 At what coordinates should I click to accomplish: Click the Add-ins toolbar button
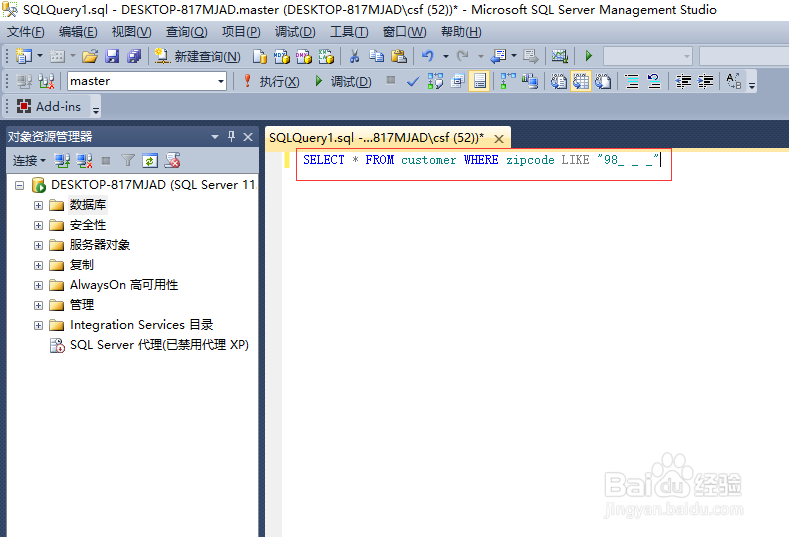pyautogui.click(x=49, y=107)
